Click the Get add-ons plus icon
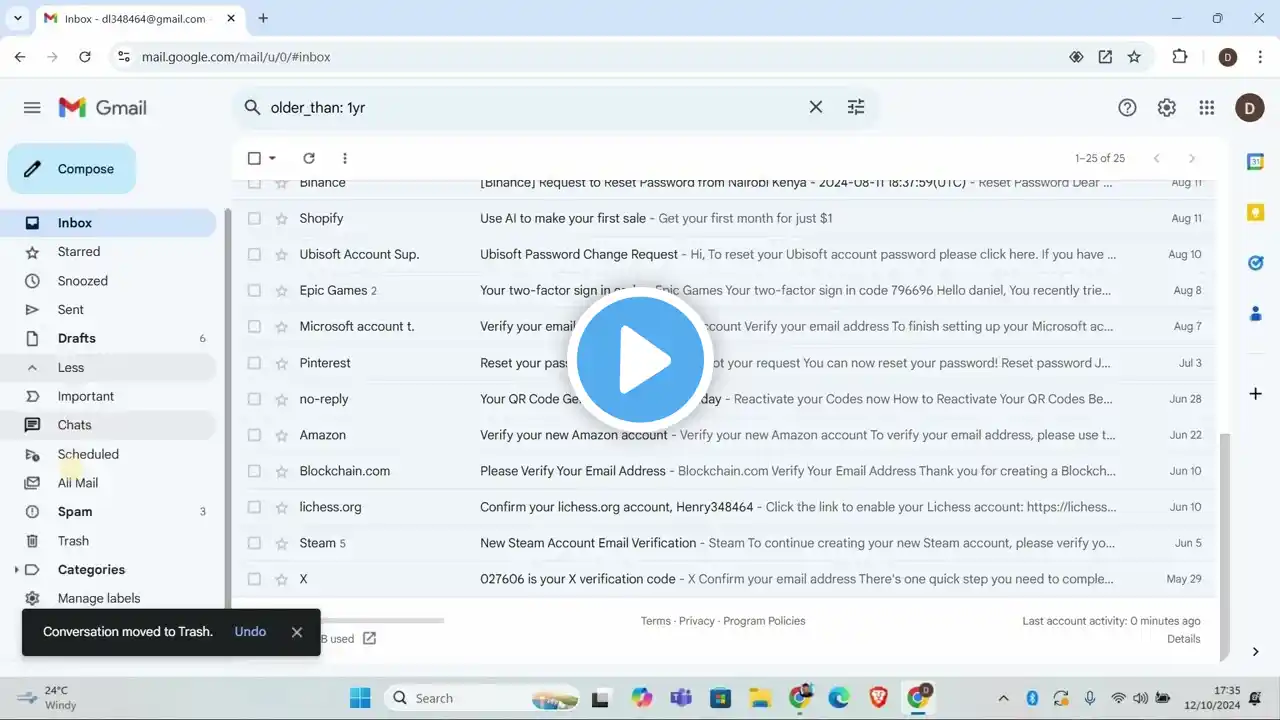This screenshot has height=720, width=1280. [x=1256, y=394]
